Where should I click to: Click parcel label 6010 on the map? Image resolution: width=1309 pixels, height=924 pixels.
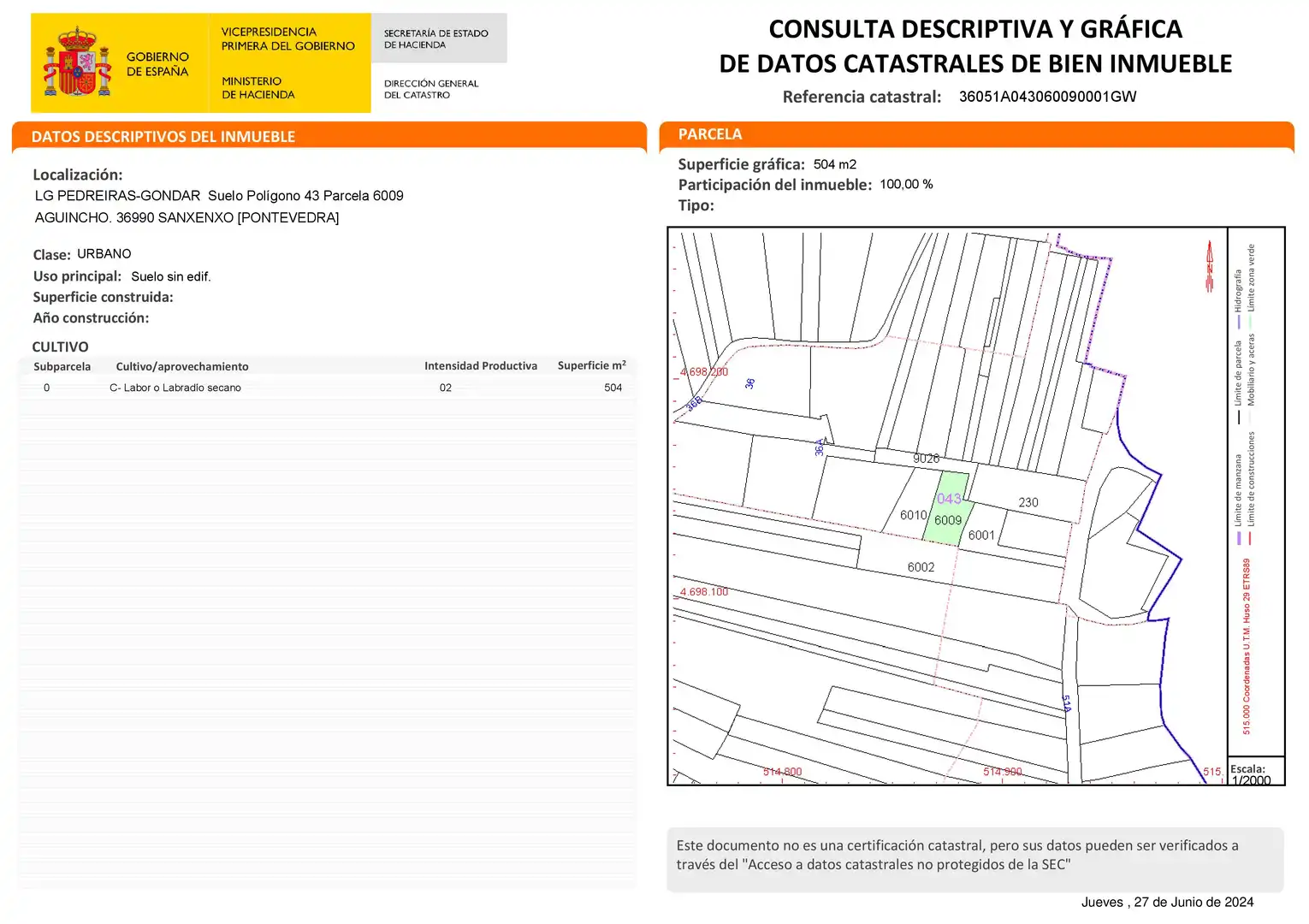point(914,515)
